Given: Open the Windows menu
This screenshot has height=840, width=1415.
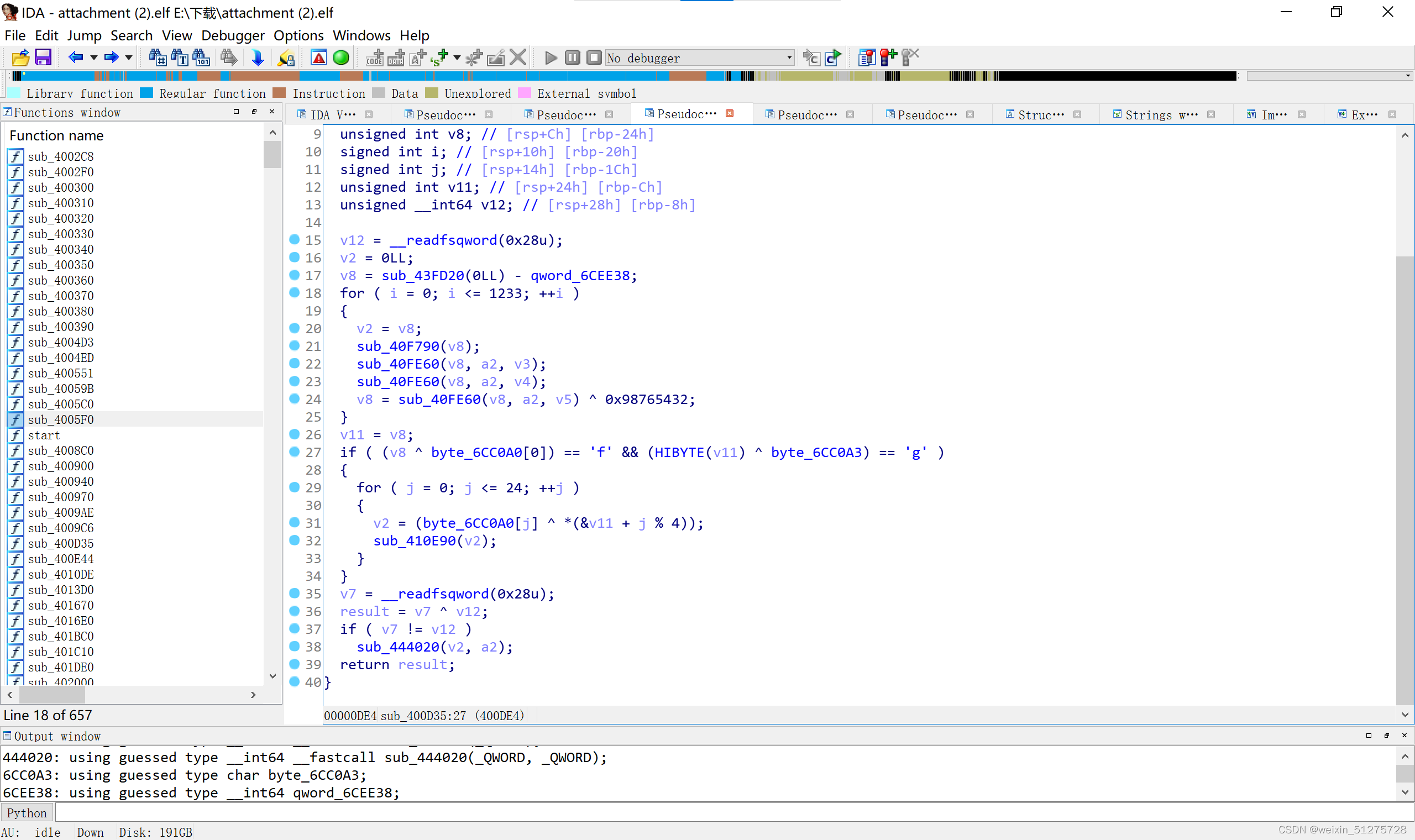Looking at the screenshot, I should pyautogui.click(x=361, y=35).
